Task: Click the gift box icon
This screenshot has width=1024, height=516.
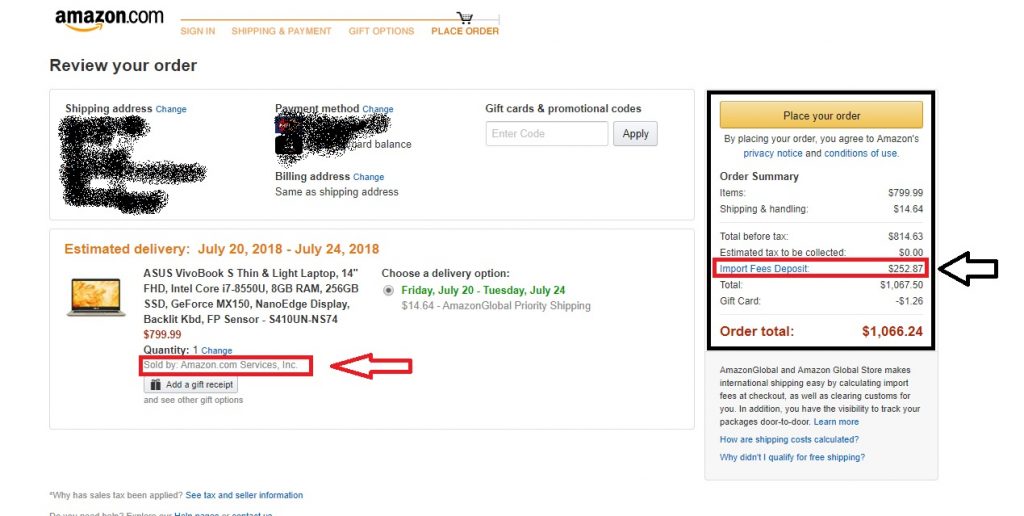Action: pos(155,385)
